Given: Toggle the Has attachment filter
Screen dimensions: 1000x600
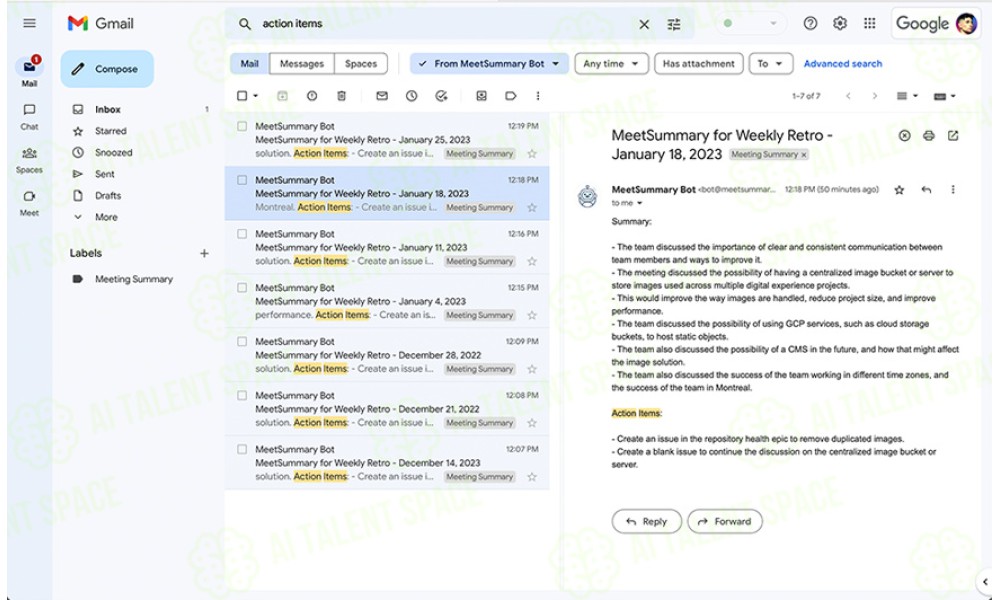Looking at the screenshot, I should (698, 64).
